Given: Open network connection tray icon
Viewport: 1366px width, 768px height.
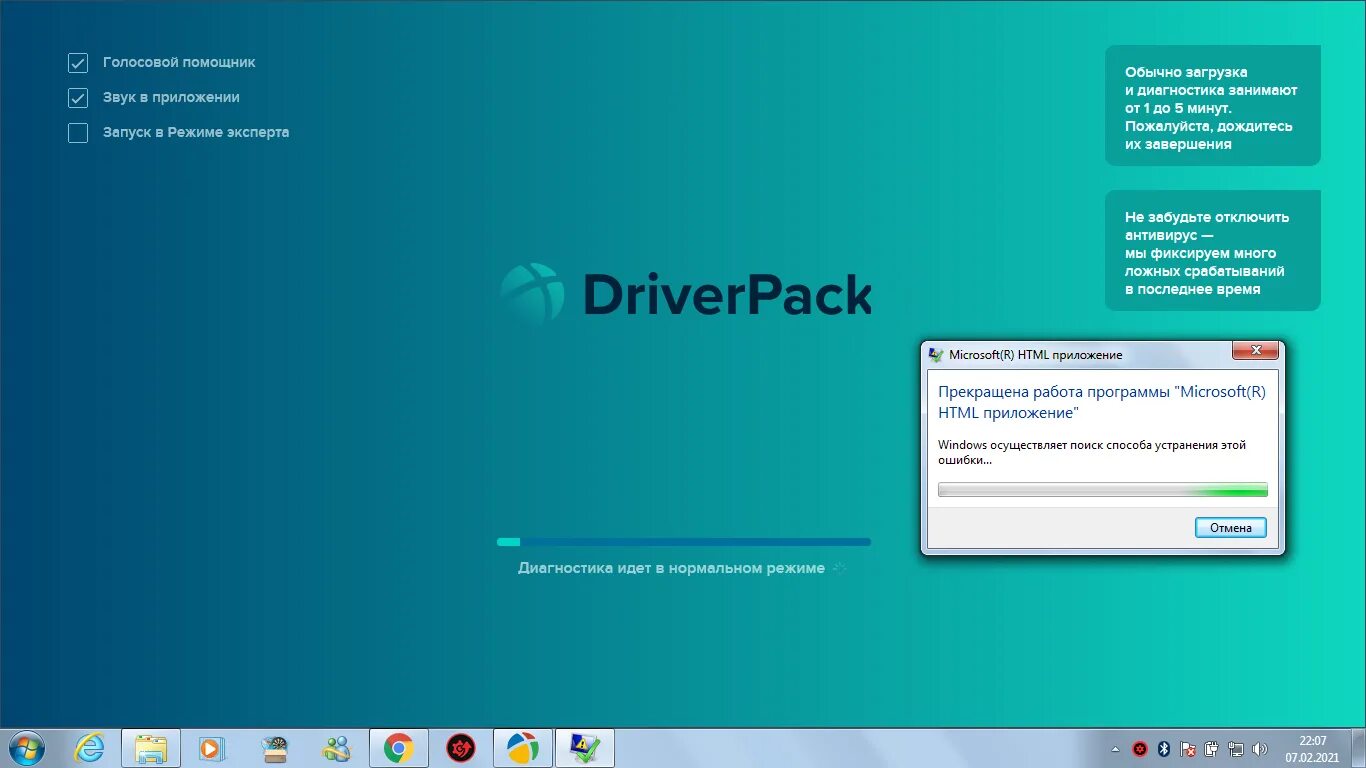Looking at the screenshot, I should tap(1236, 749).
